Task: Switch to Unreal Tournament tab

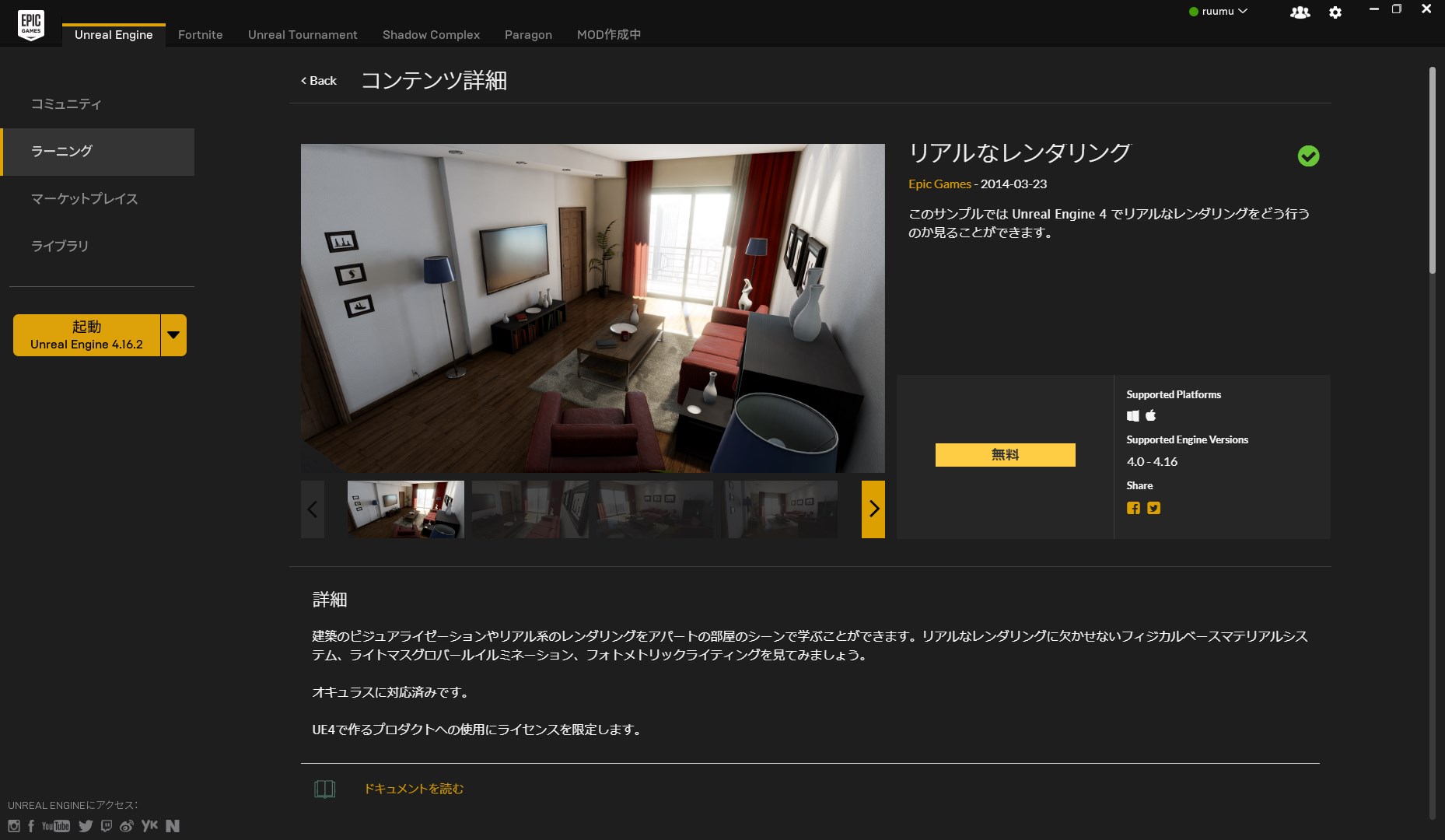Action: pos(303,35)
